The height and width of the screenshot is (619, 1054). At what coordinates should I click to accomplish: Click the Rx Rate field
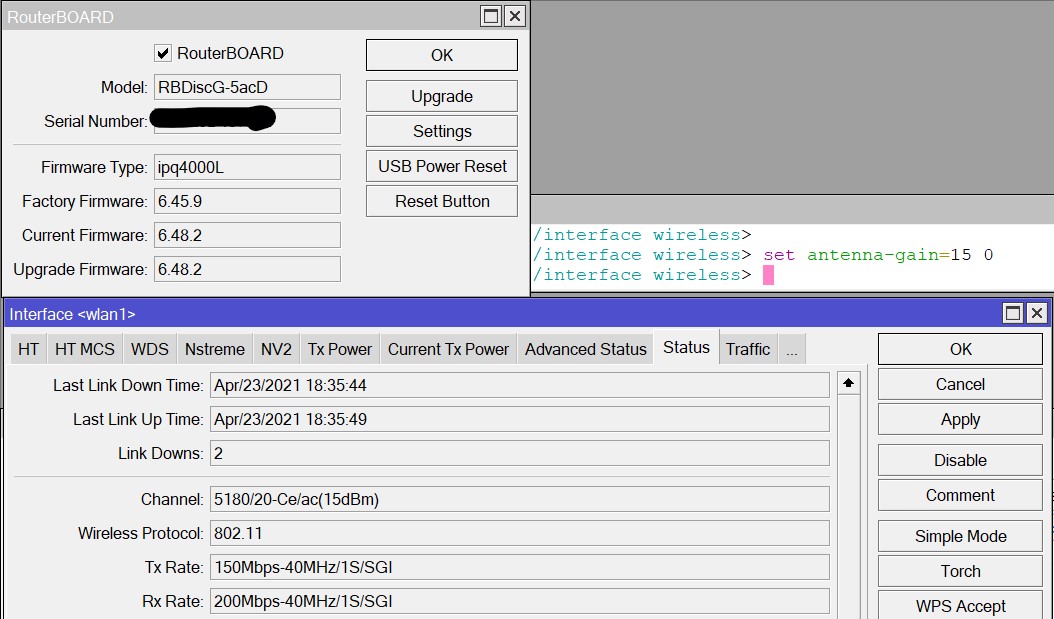coord(520,602)
